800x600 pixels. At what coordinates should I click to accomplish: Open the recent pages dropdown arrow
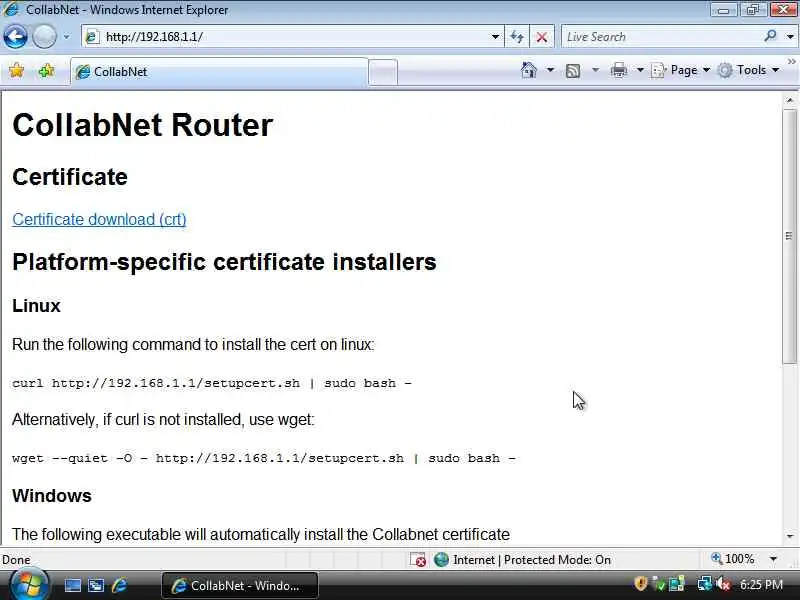coord(66,37)
